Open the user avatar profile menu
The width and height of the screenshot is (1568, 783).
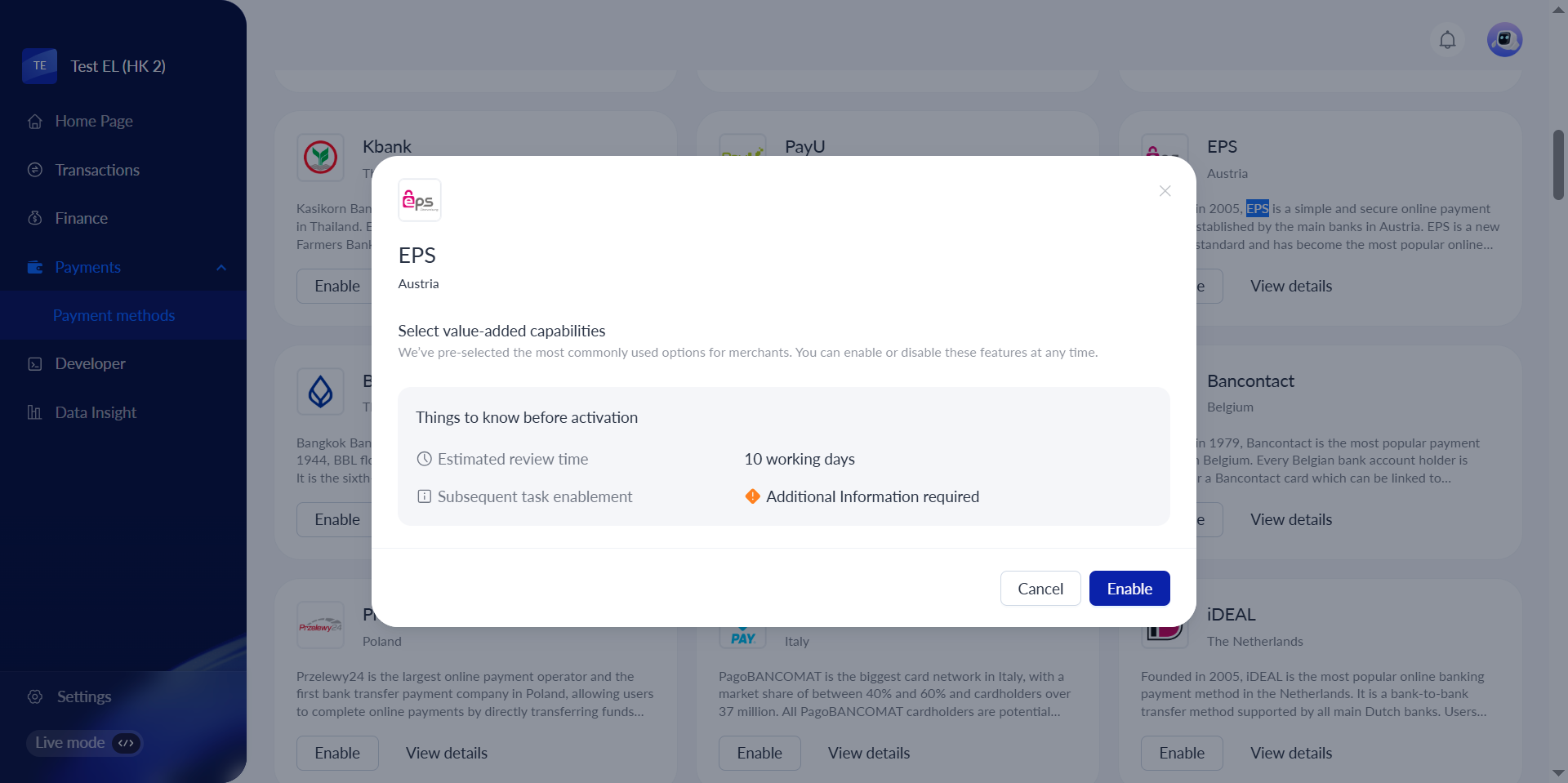tap(1504, 40)
